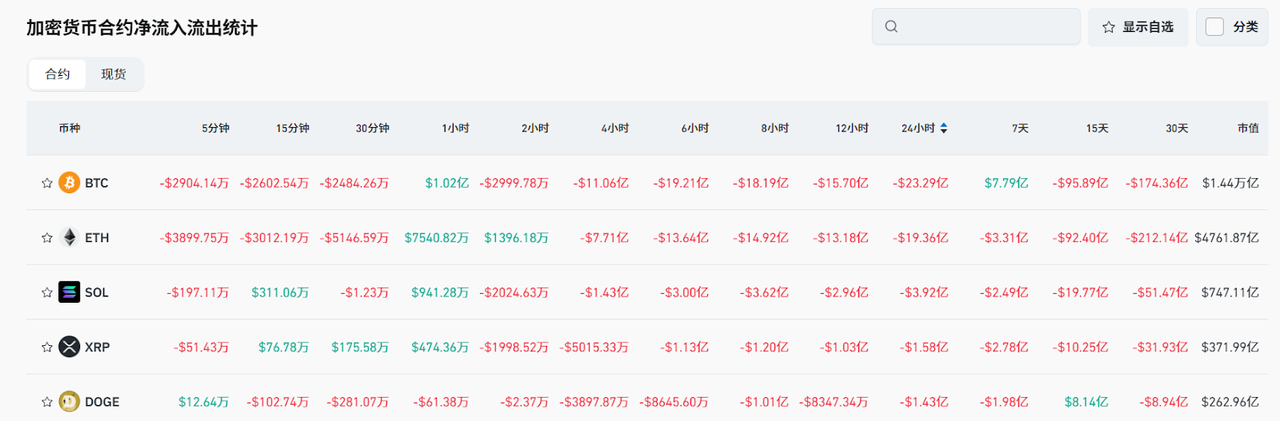
Task: Enable the 分类 checkbox
Action: (x=1215, y=27)
